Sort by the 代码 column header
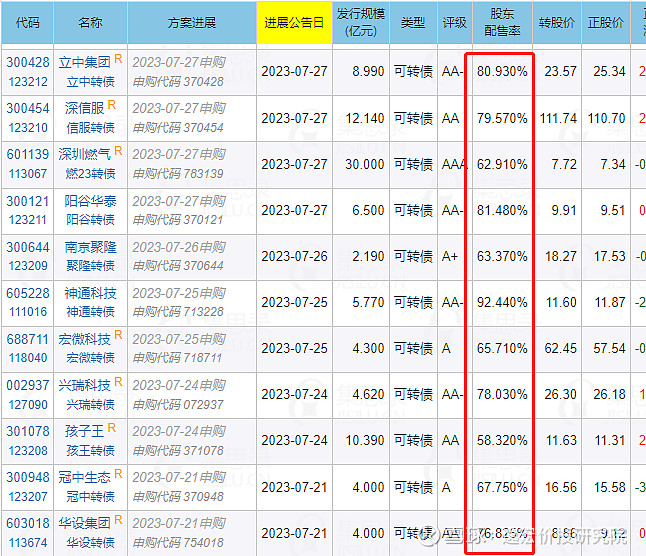Screen dimensions: 646x556 coord(28,23)
